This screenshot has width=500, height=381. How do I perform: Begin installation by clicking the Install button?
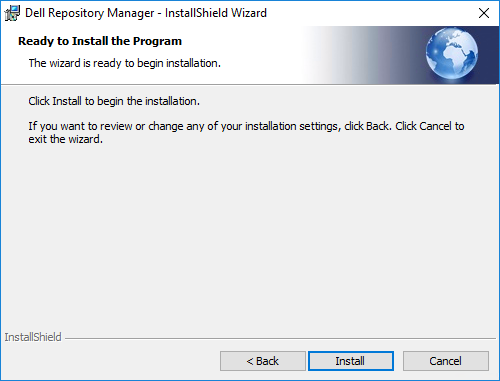(351, 361)
